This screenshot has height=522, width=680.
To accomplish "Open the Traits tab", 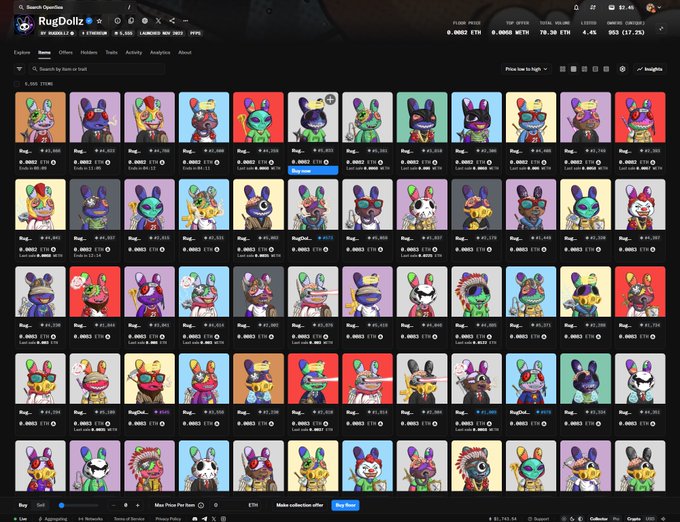I will point(111,52).
